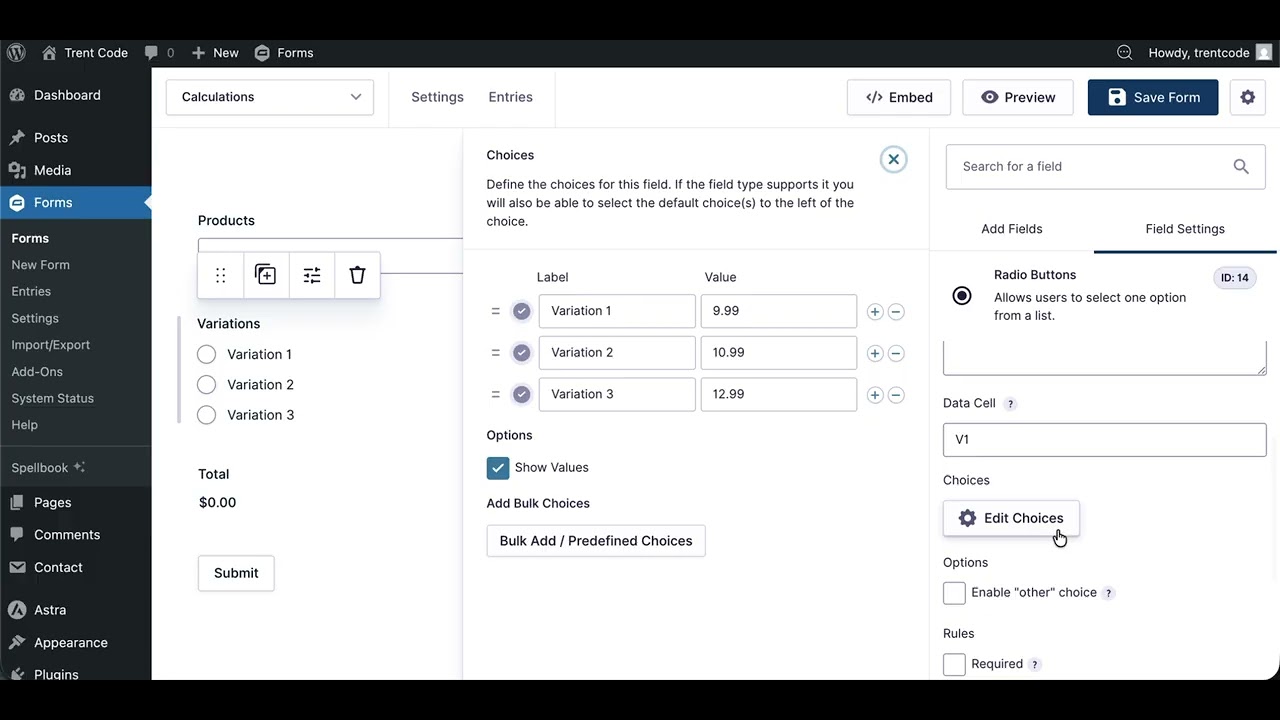Screen dimensions: 1280x720
Task: Click the search magnifier icon
Action: tap(1241, 167)
